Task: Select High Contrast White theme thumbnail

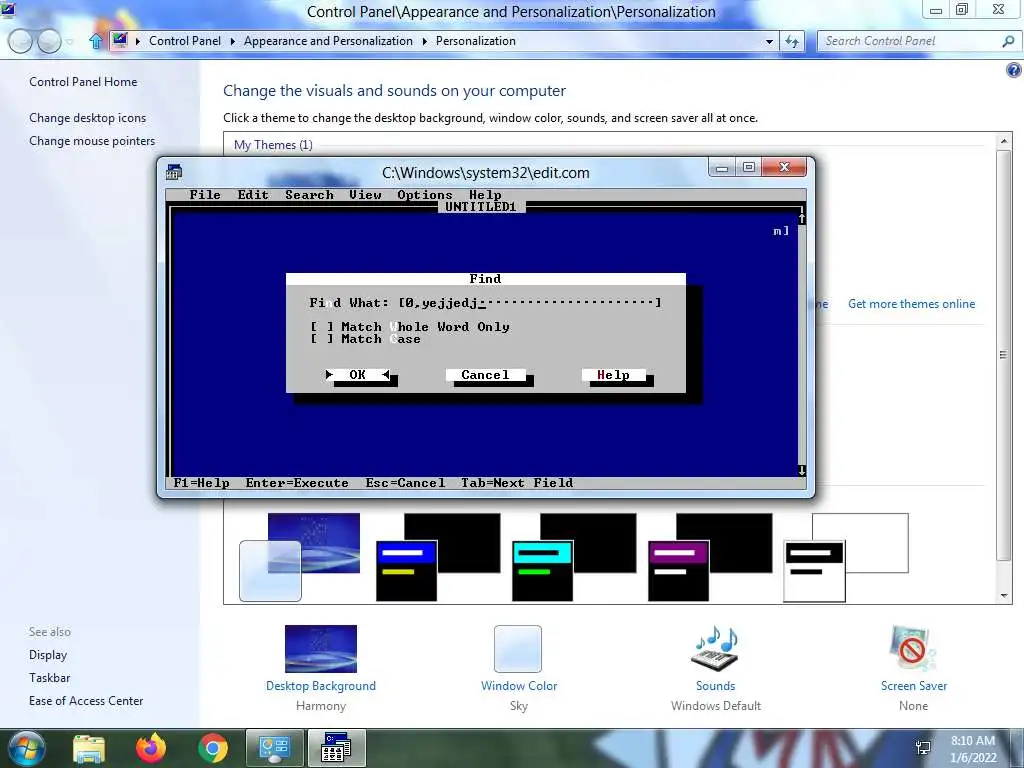Action: click(846, 557)
